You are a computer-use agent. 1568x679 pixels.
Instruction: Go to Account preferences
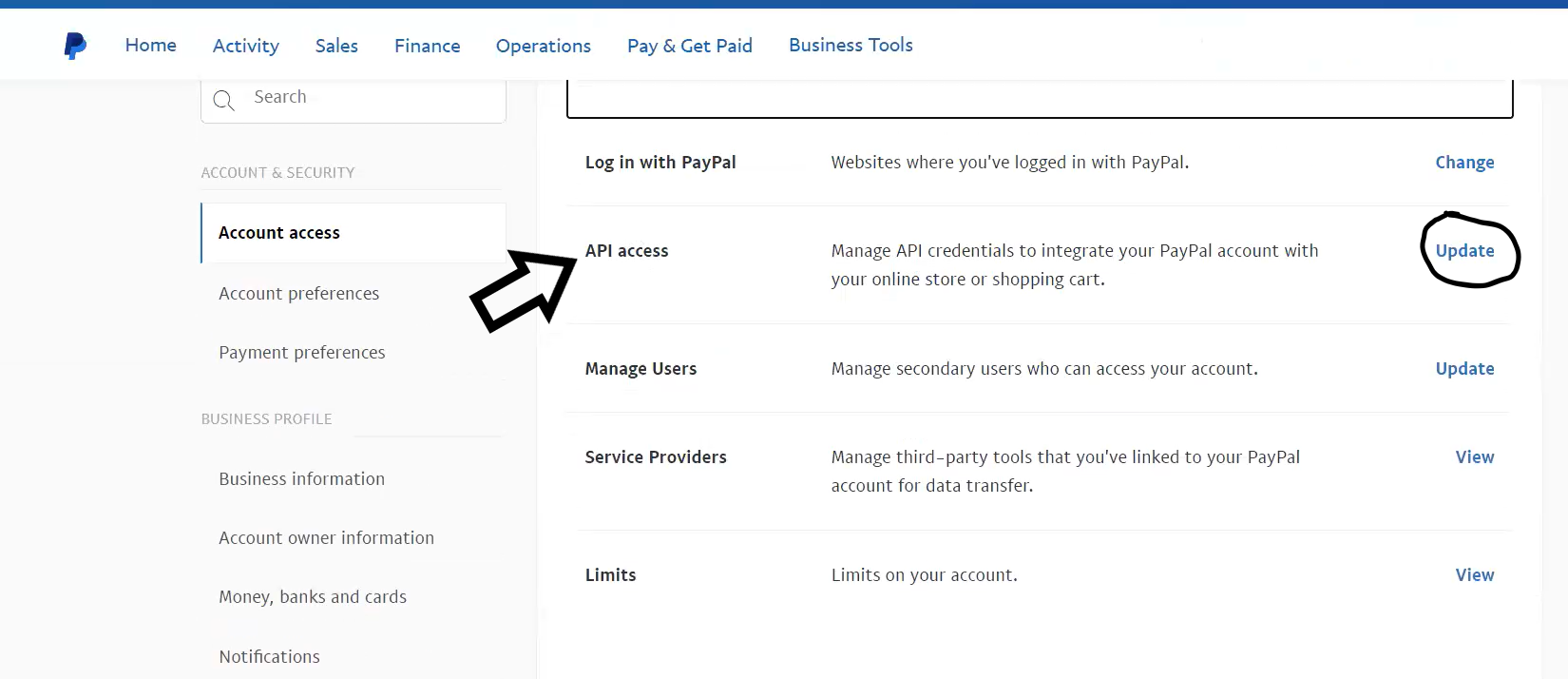coord(299,294)
